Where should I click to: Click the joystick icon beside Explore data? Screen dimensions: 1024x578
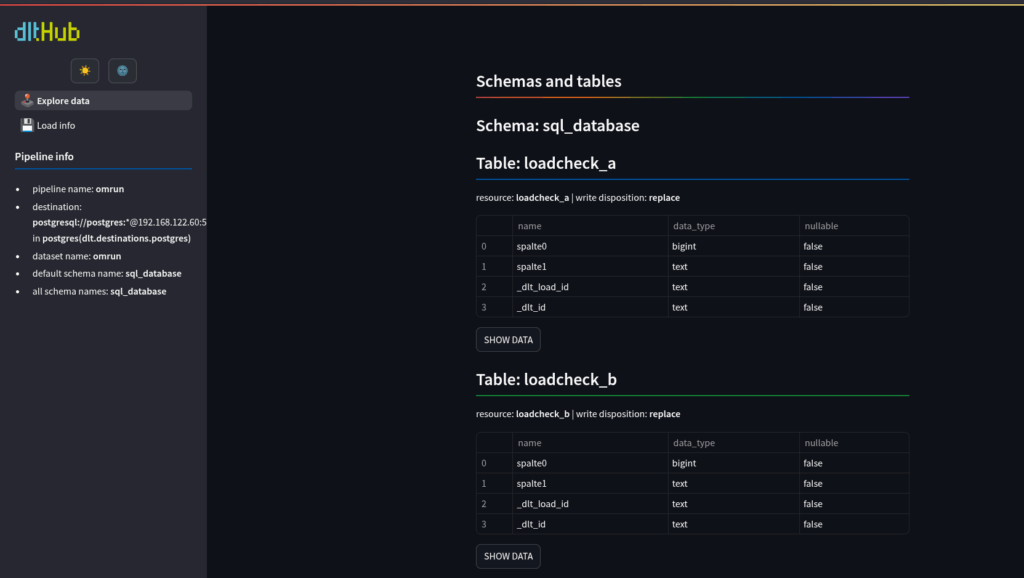pos(27,100)
